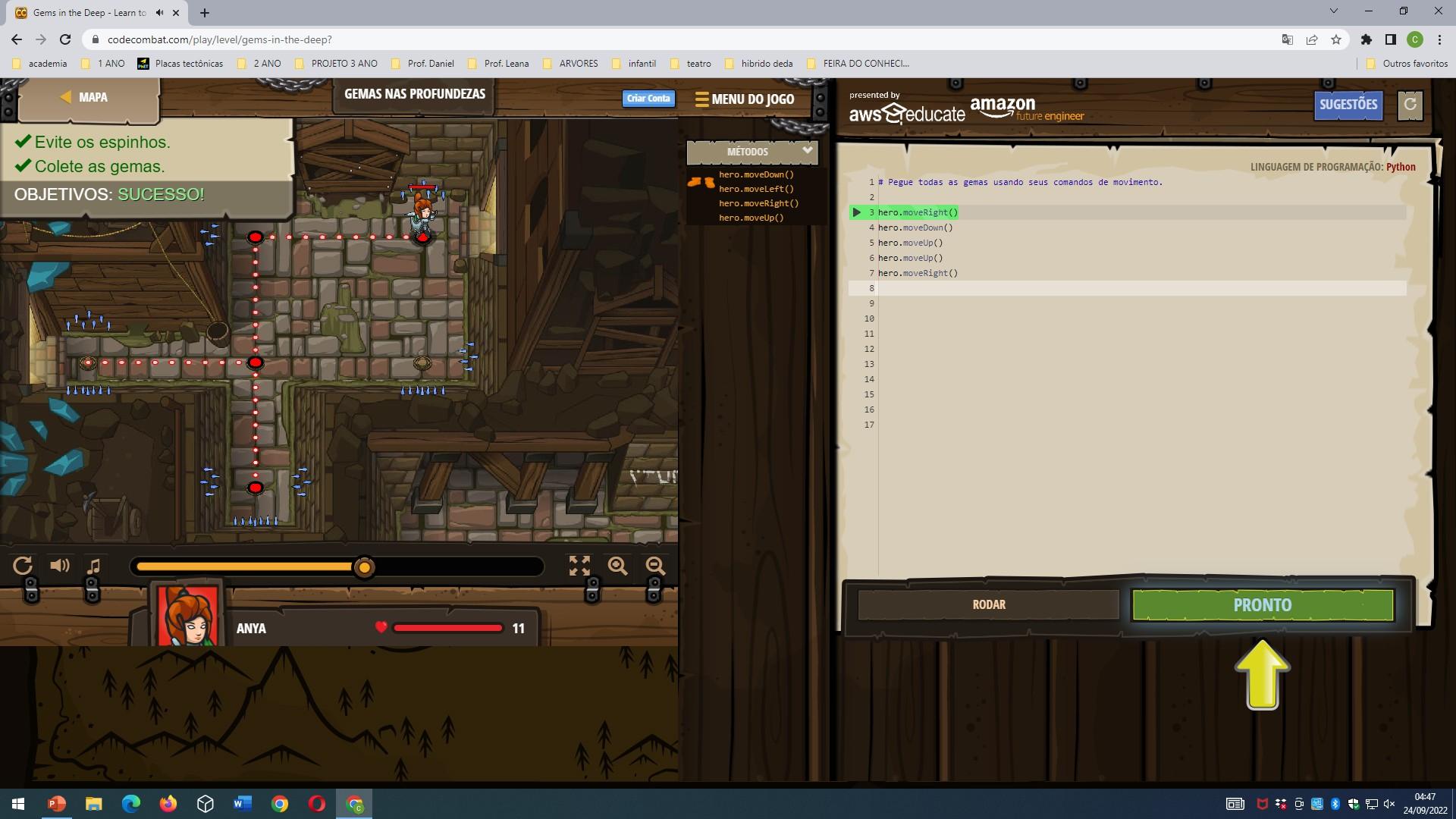Enter fullscreen game view
Screen dimensions: 1456x819
click(579, 566)
